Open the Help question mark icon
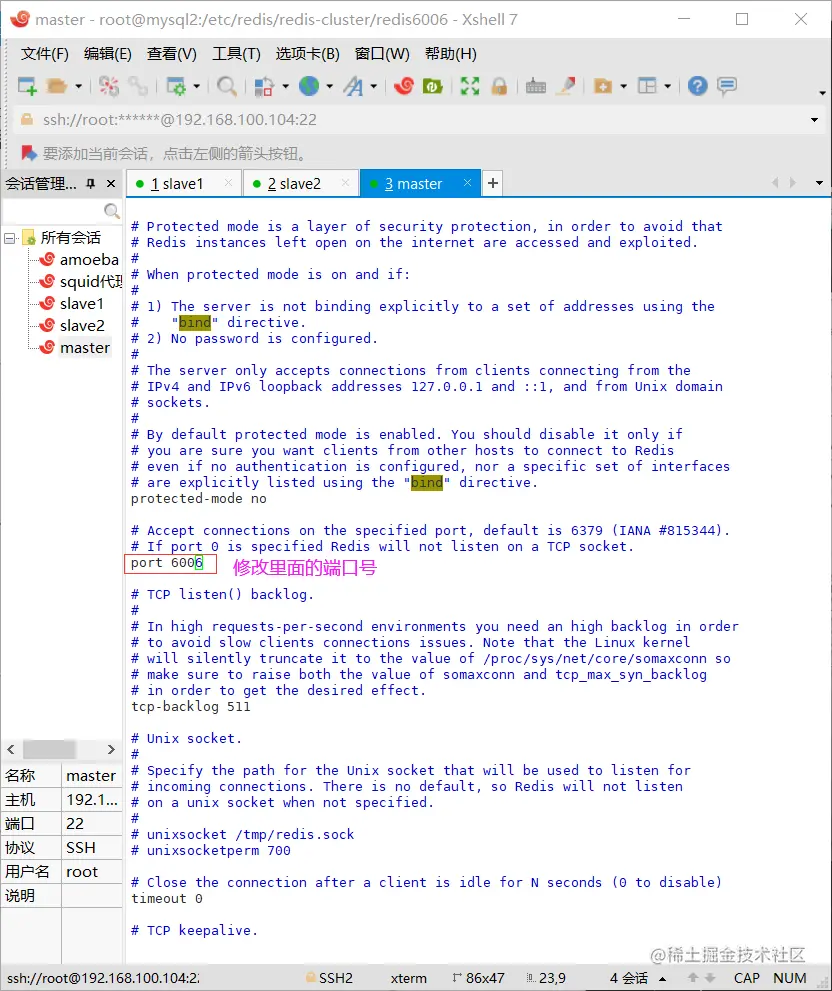The image size is (832, 991). pyautogui.click(x=697, y=86)
